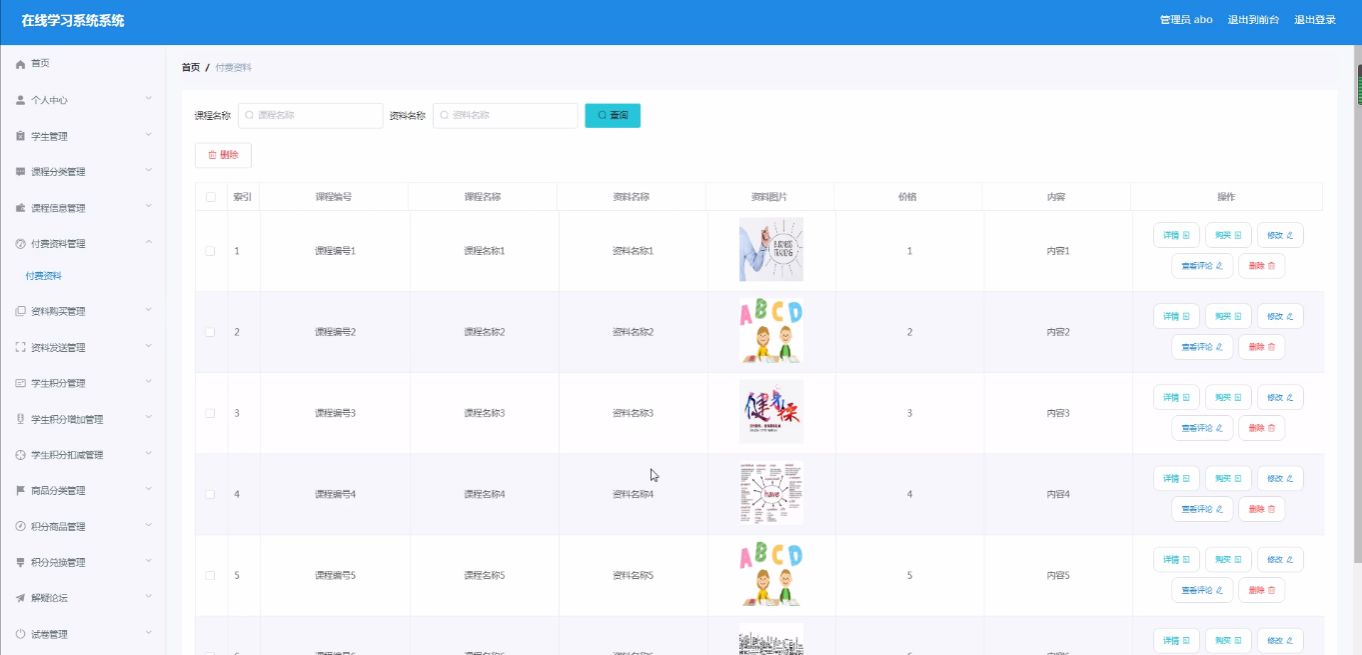Image resolution: width=1362 pixels, height=655 pixels.
Task: Check the checkbox for row 3
Action: pos(211,413)
